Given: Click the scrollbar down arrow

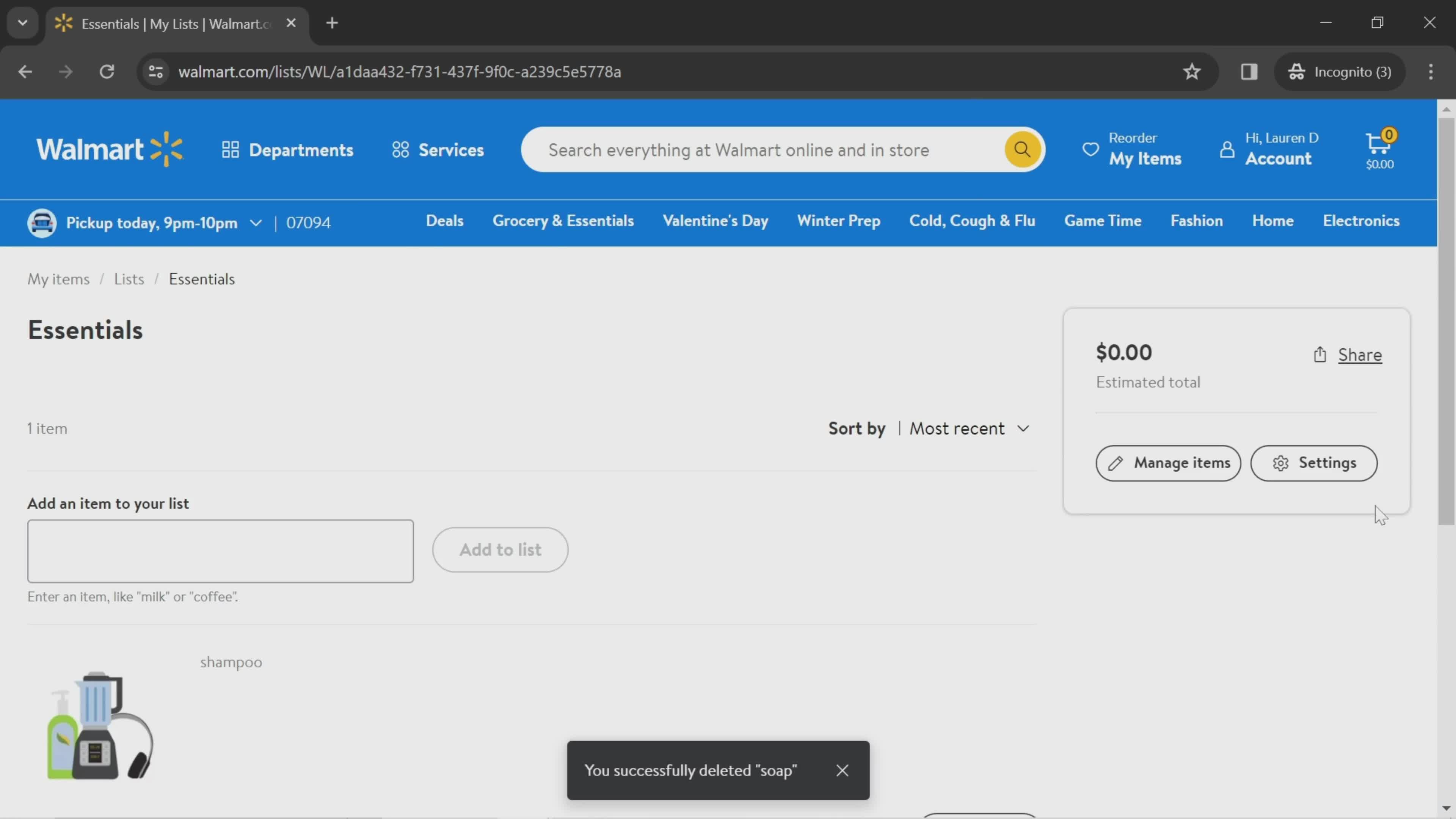Looking at the screenshot, I should 1447,809.
